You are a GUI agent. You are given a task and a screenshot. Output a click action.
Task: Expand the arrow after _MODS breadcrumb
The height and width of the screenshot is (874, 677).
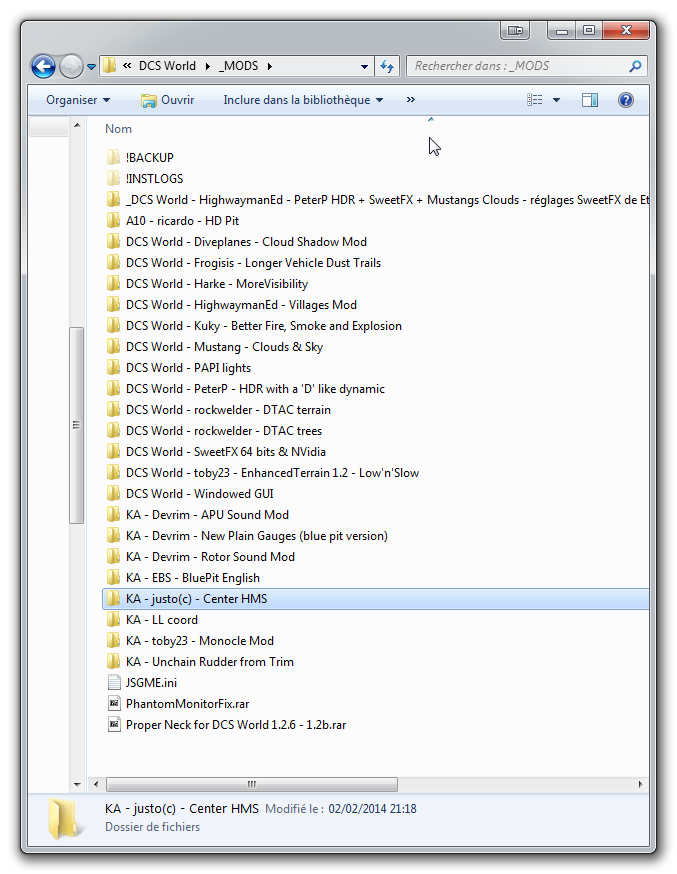[270, 66]
